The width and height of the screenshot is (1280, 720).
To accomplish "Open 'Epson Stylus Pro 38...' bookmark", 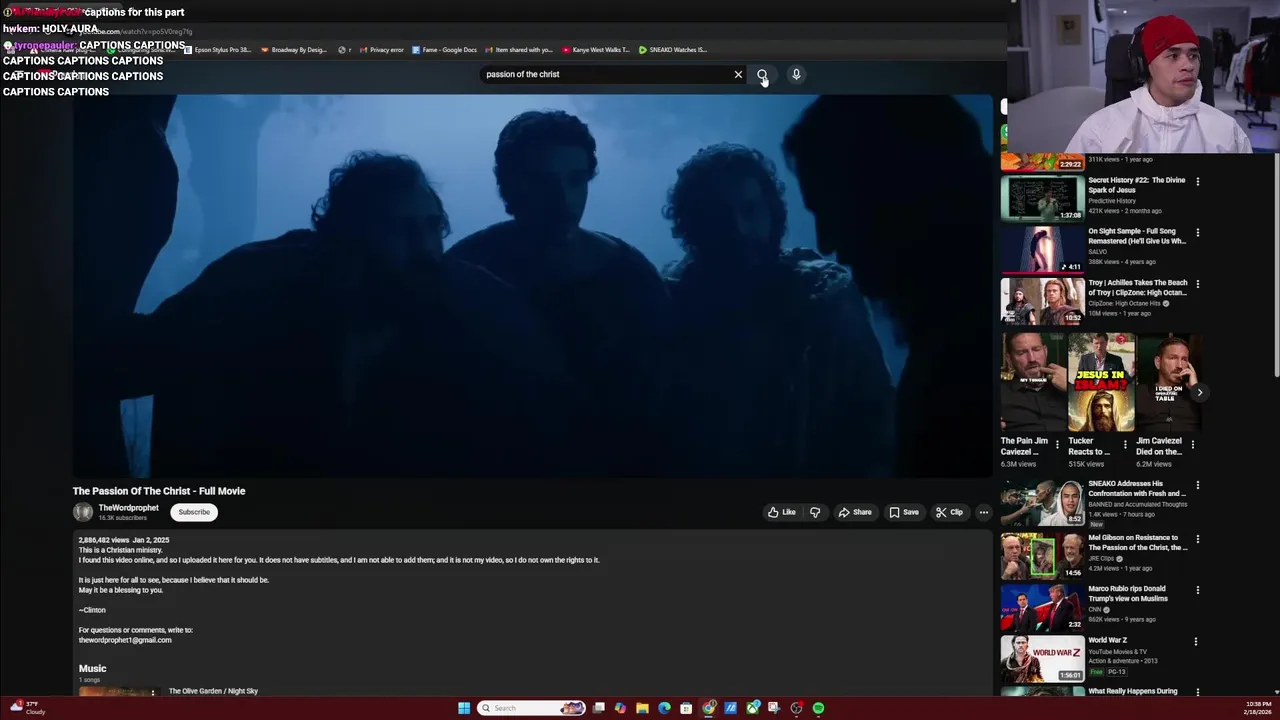I will [217, 50].
